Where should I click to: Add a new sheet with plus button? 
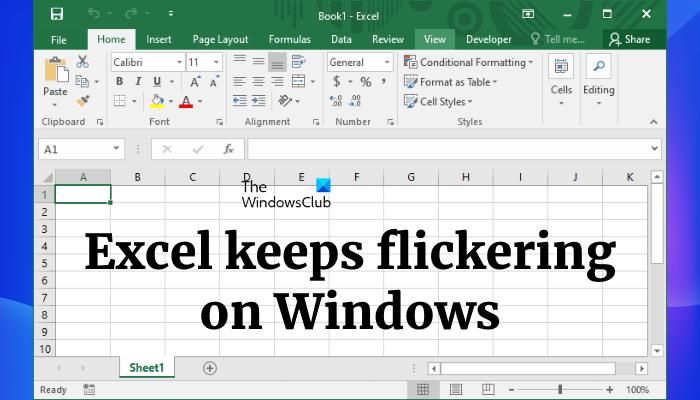[x=210, y=368]
